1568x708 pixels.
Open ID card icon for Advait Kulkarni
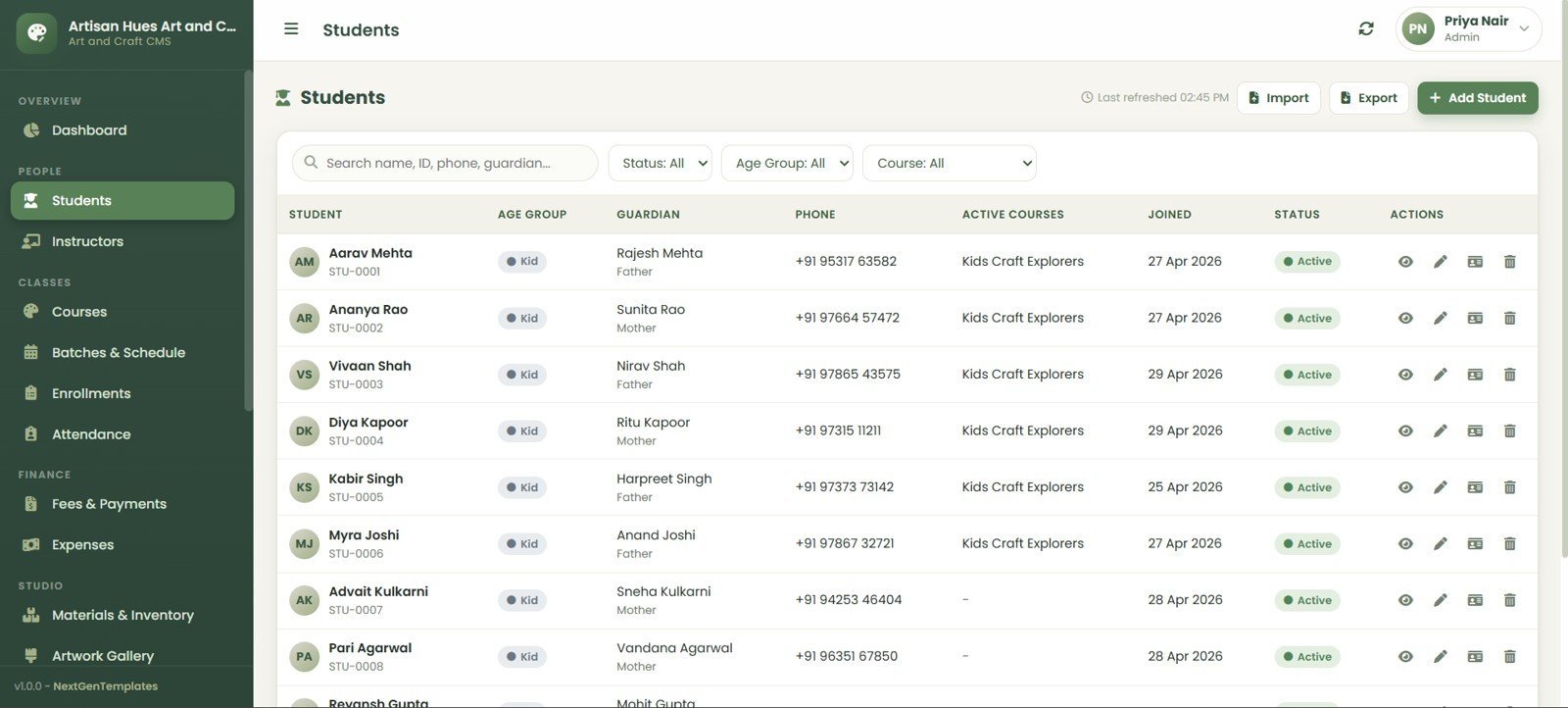pyautogui.click(x=1475, y=600)
